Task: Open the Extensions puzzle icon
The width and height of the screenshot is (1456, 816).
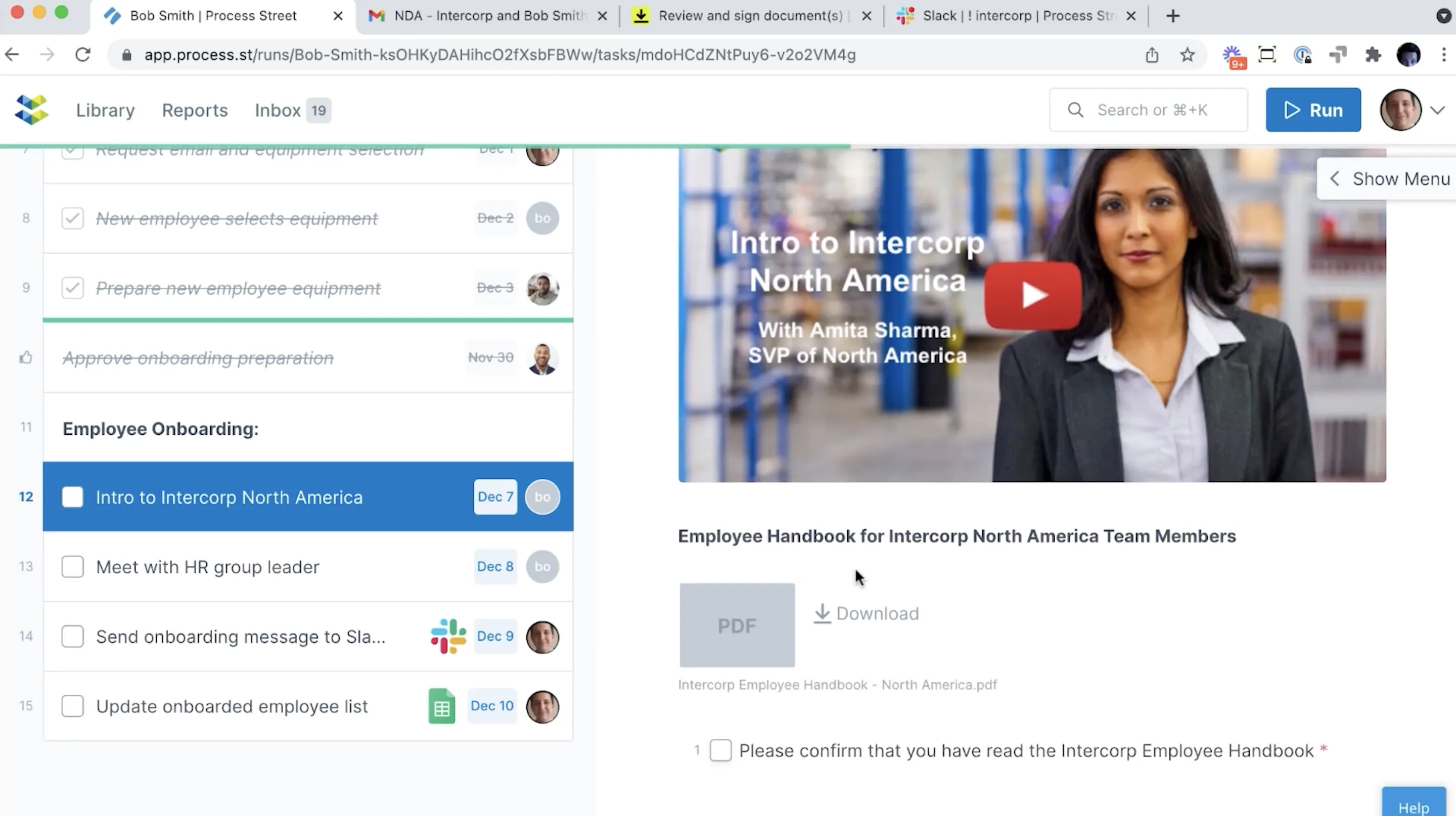Action: (x=1373, y=55)
